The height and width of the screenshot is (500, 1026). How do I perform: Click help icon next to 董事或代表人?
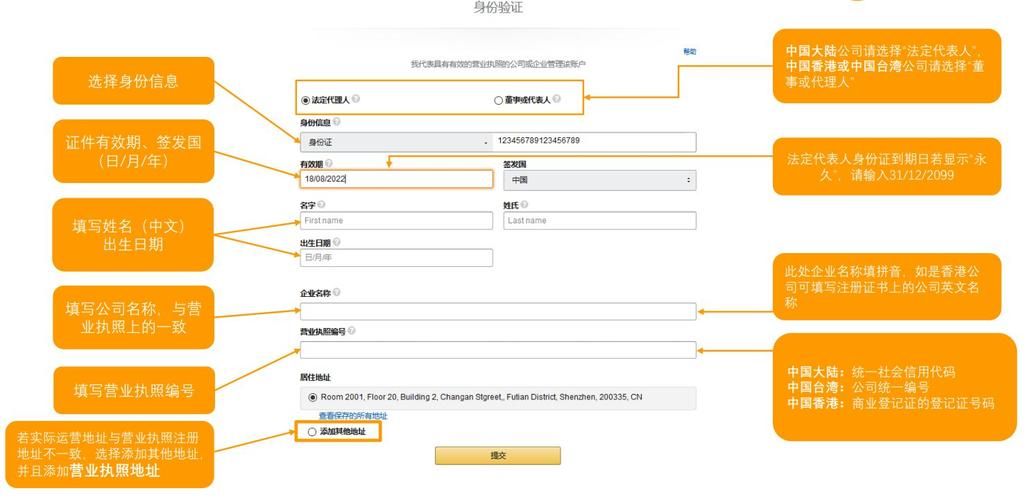556,99
